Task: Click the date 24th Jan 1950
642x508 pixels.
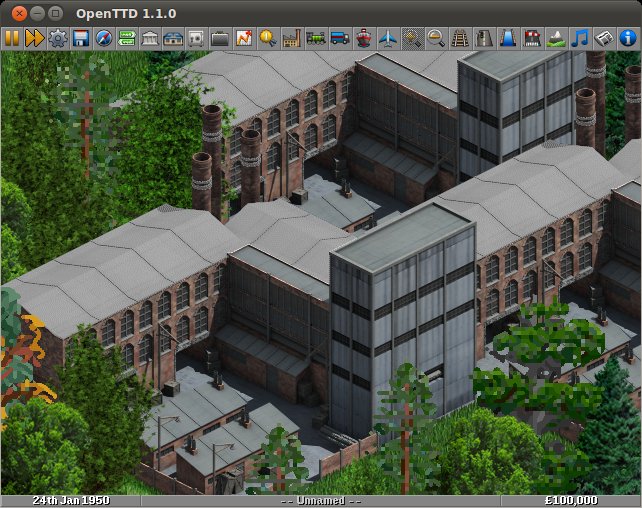Action: 71,501
